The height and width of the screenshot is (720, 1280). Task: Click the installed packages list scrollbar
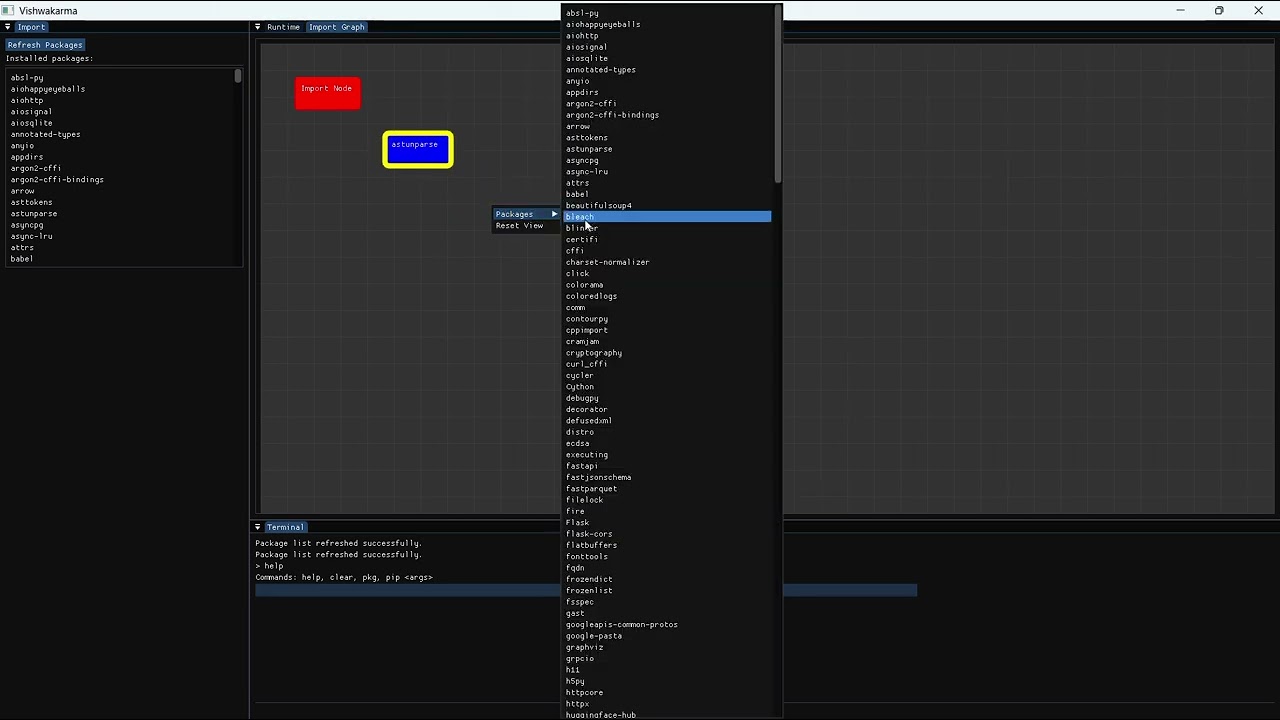coord(238,76)
